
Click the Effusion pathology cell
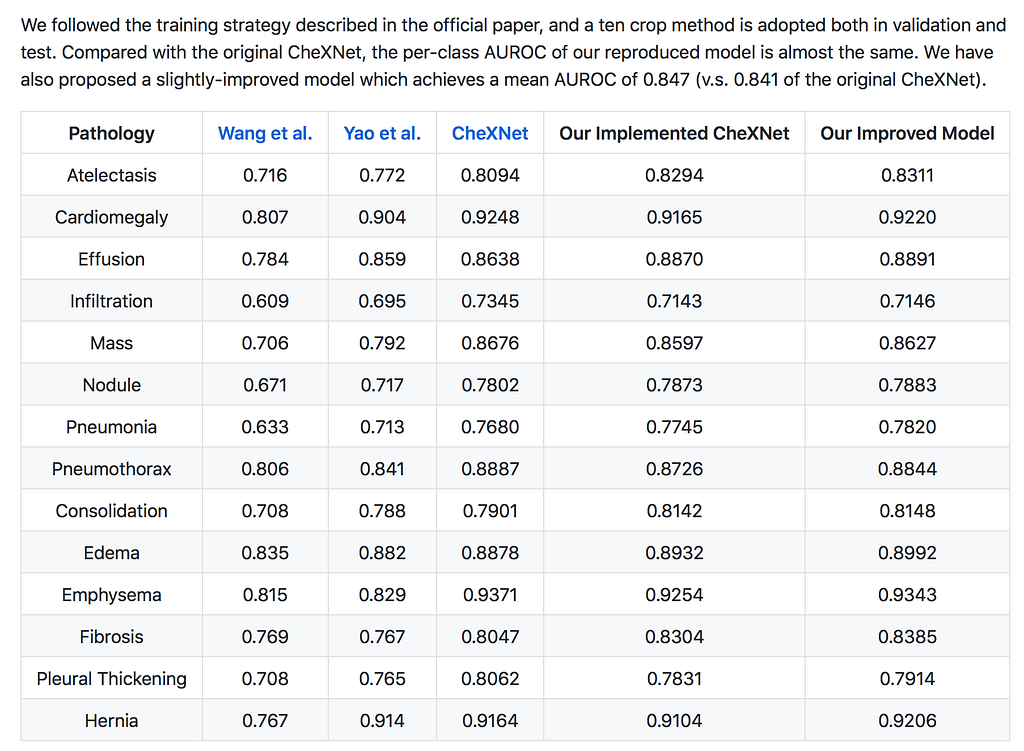(111, 259)
